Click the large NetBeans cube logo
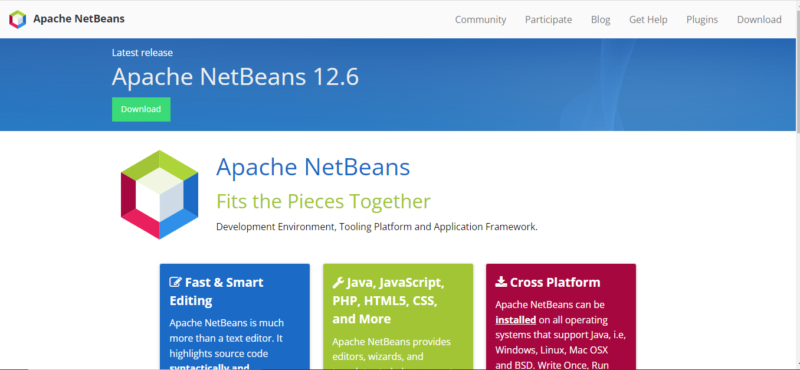The image size is (800, 370). click(x=159, y=194)
